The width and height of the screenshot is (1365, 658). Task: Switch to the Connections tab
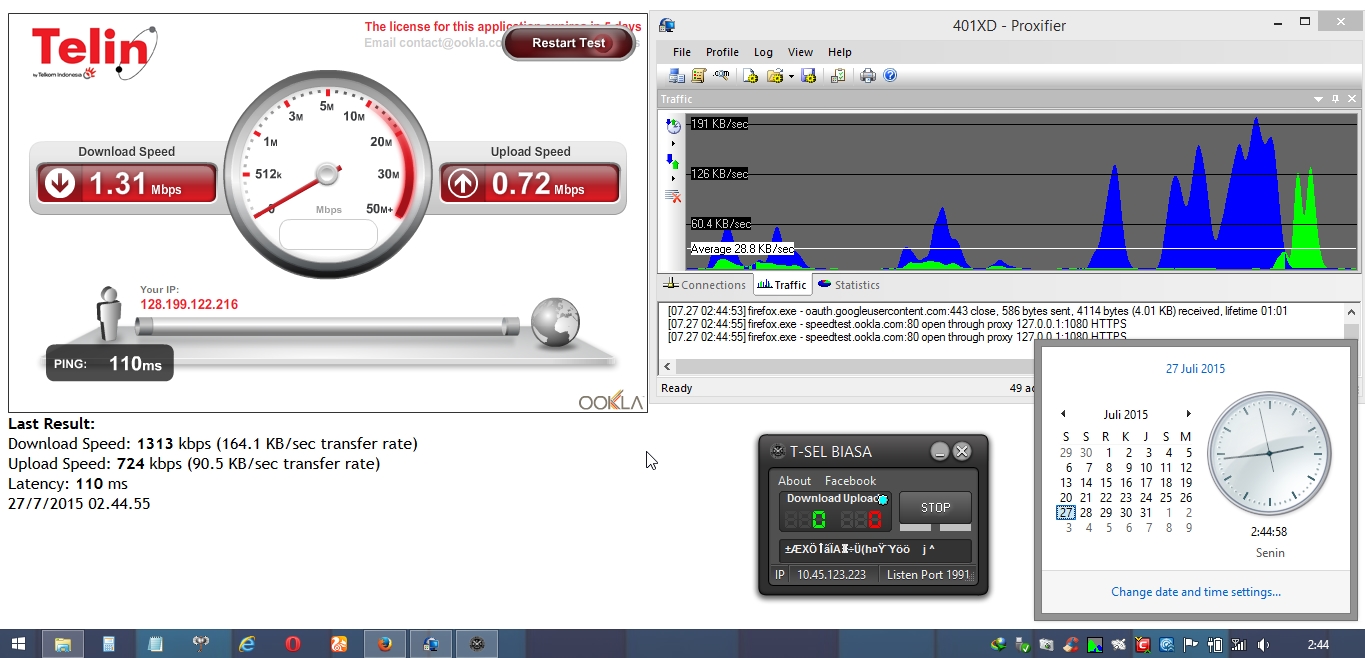tap(704, 285)
